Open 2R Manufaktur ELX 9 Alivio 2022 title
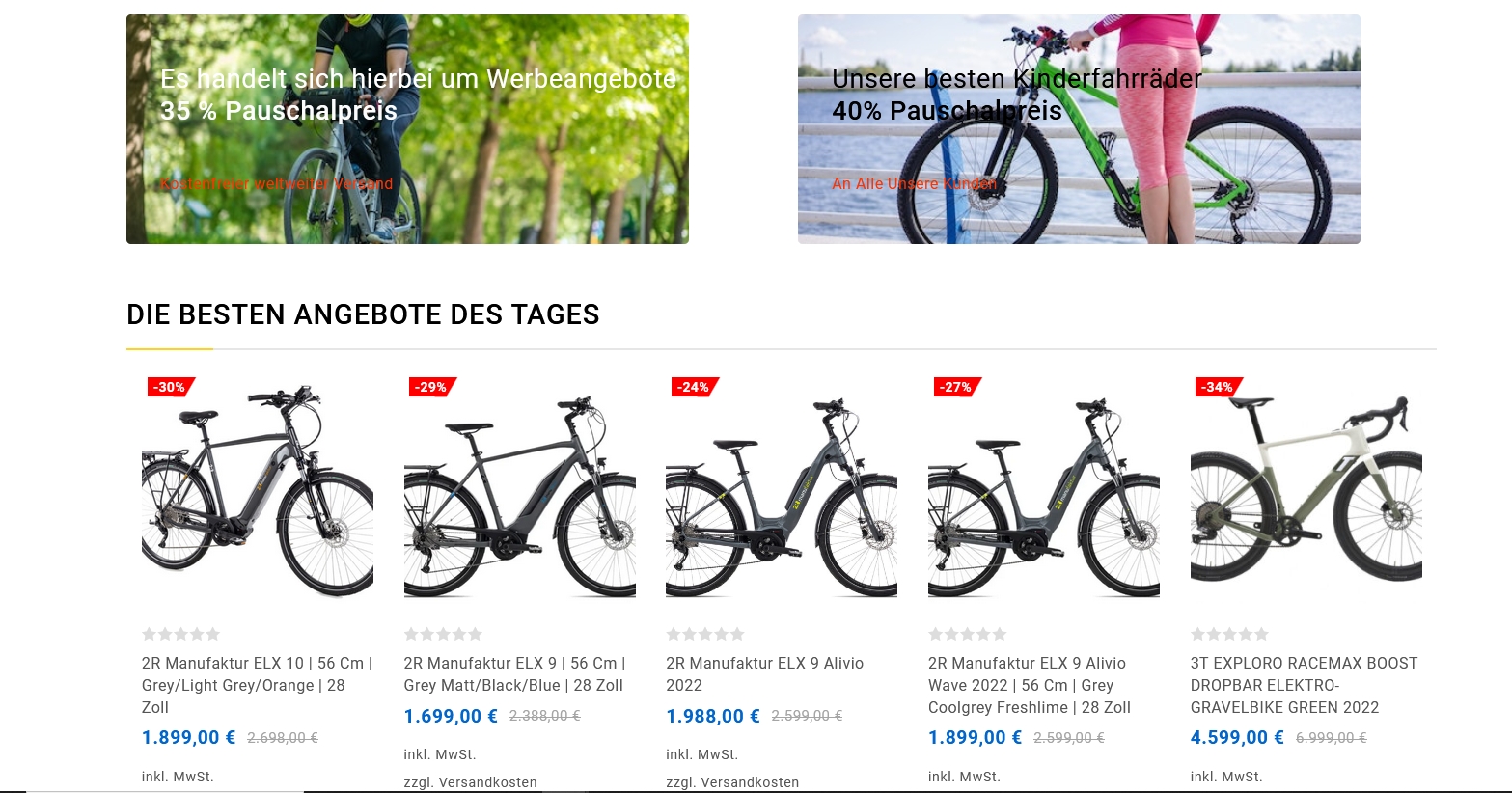This screenshot has width=1512, height=793. coord(765,674)
